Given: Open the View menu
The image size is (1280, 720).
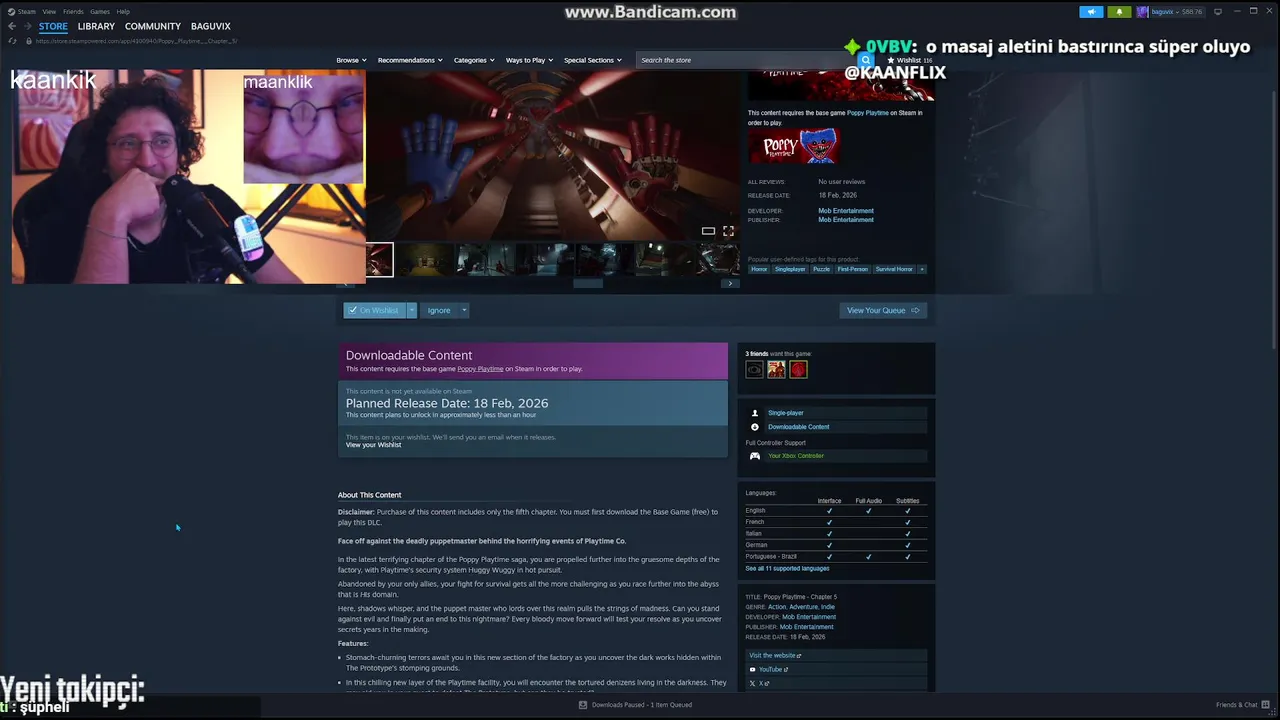Looking at the screenshot, I should [x=49, y=11].
